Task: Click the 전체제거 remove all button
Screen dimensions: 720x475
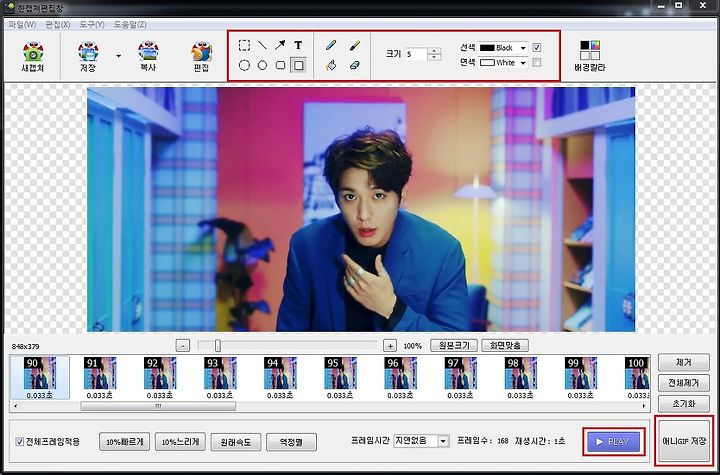Action: [683, 383]
